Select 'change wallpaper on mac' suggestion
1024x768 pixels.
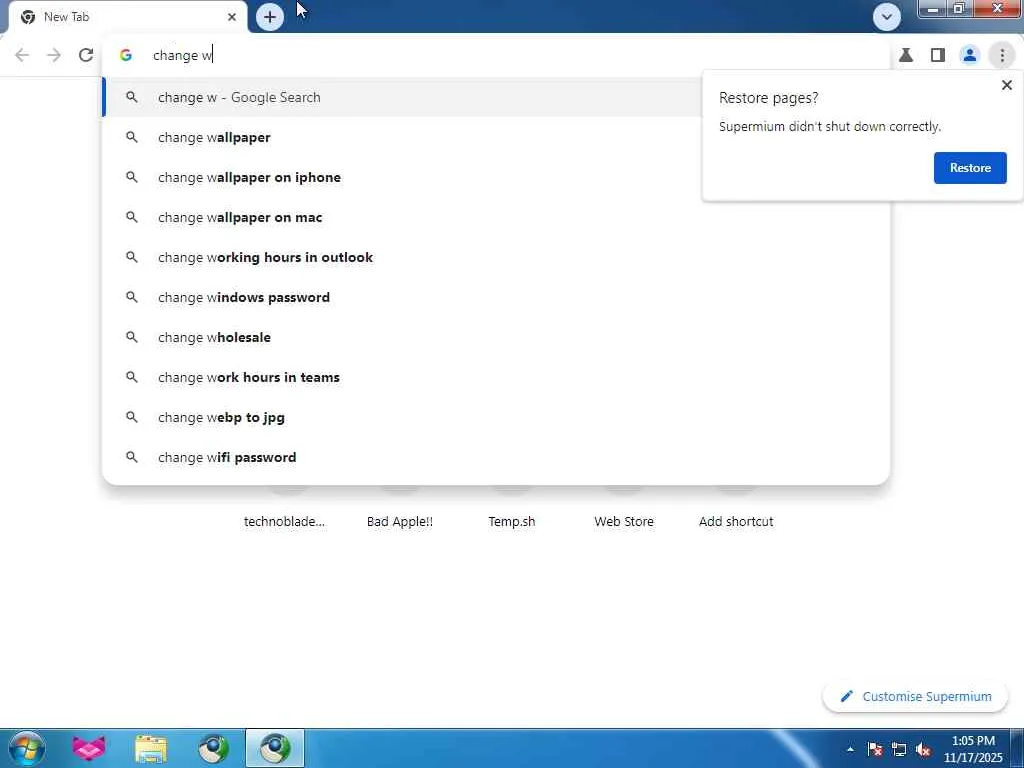point(496,217)
